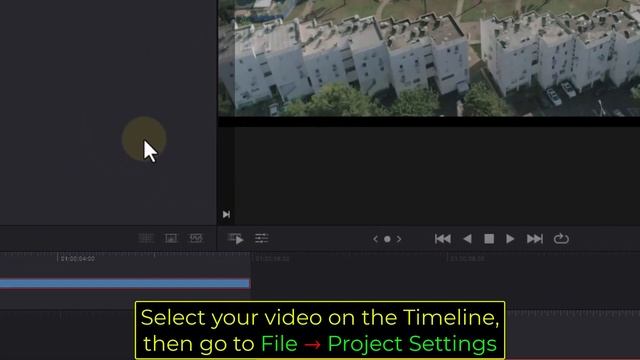The height and width of the screenshot is (360, 640).
Task: Jump to the last frame
Action: click(x=534, y=239)
